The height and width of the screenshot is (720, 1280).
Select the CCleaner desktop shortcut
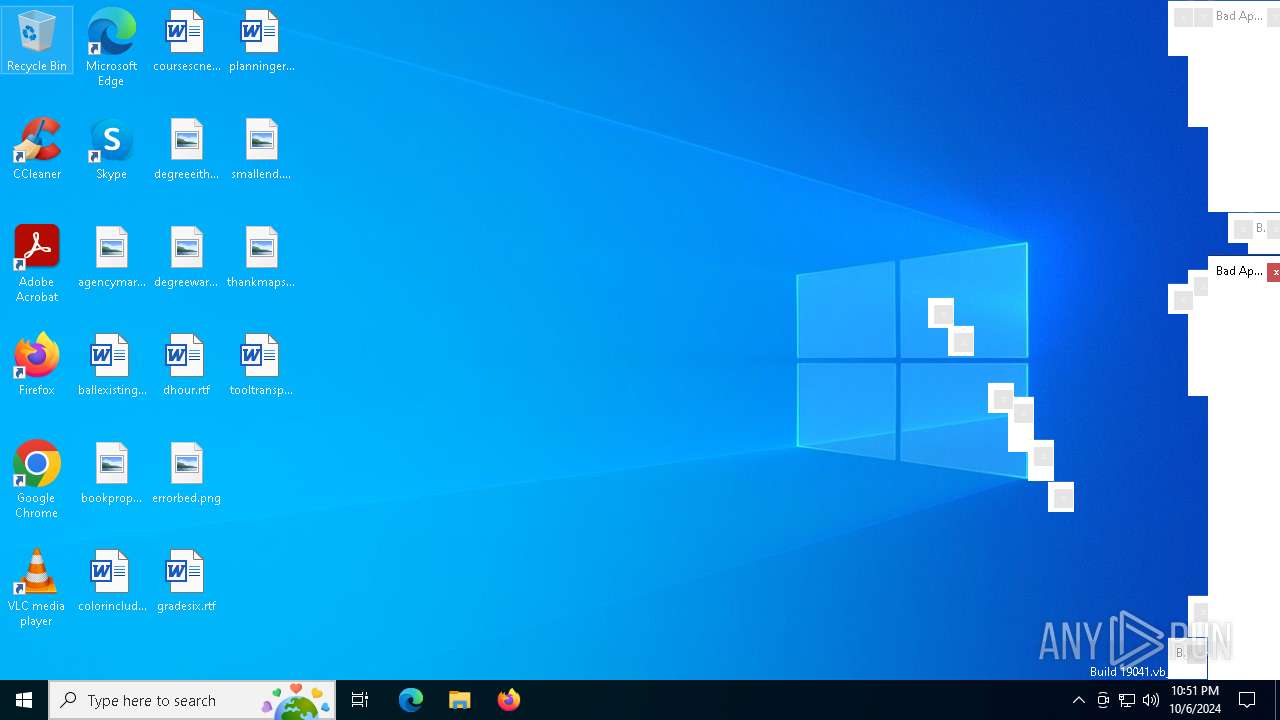37,148
